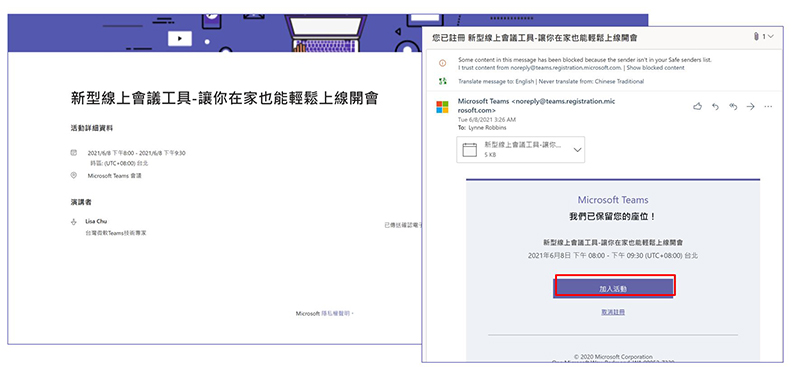Click the Reply all icon

pyautogui.click(x=733, y=107)
